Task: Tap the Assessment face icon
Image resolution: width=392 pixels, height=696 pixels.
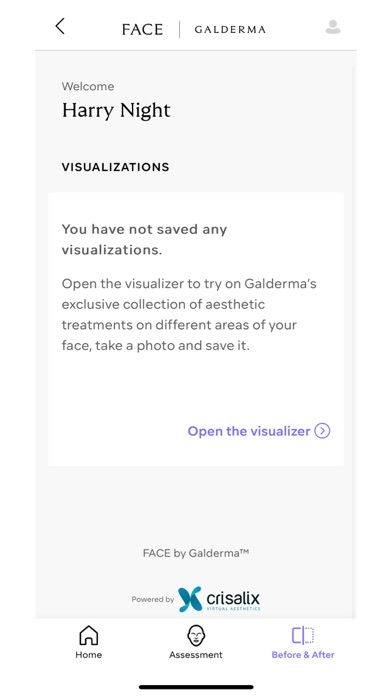Action: click(195, 635)
